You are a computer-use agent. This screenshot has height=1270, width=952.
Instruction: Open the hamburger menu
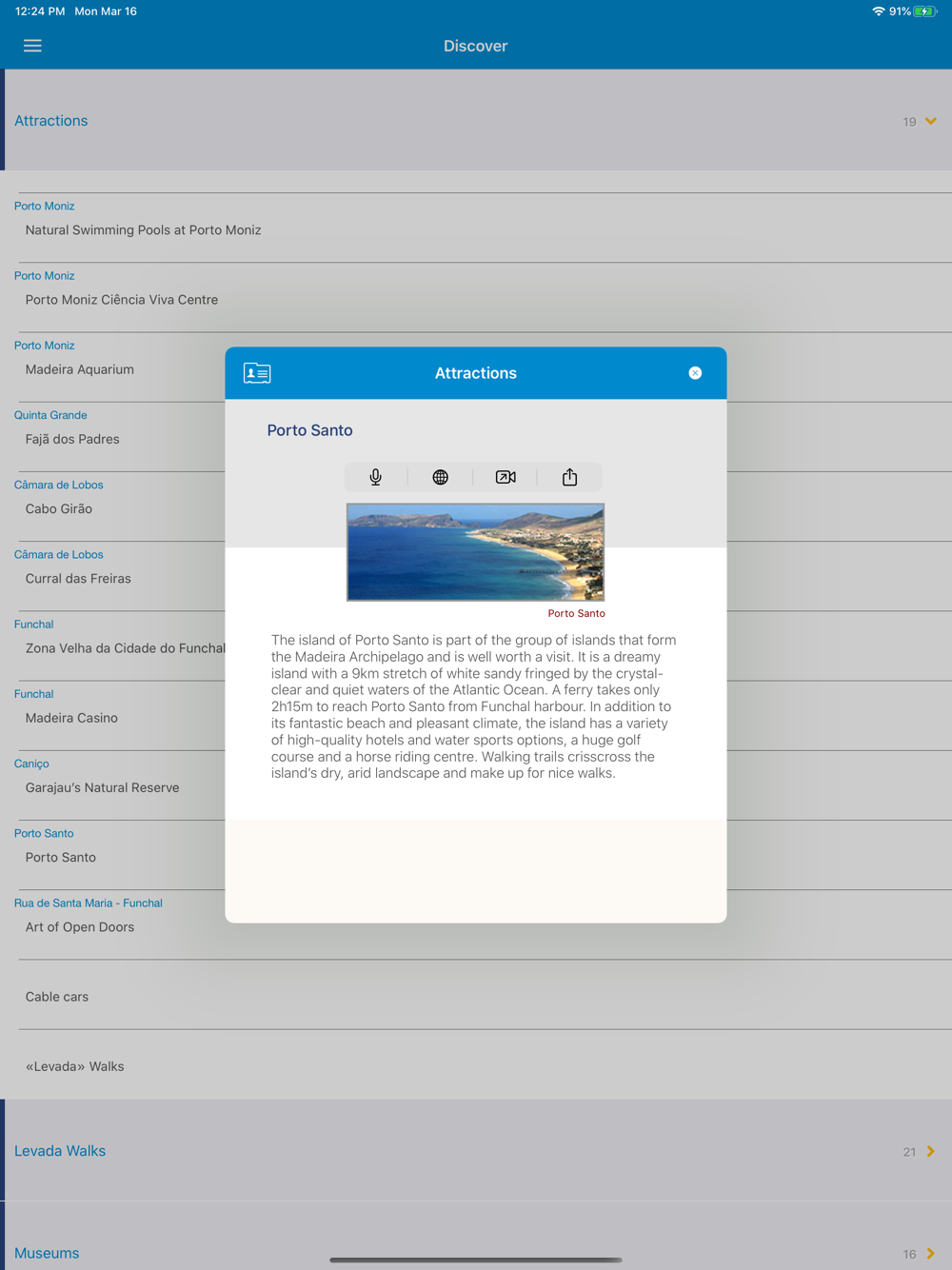click(32, 46)
